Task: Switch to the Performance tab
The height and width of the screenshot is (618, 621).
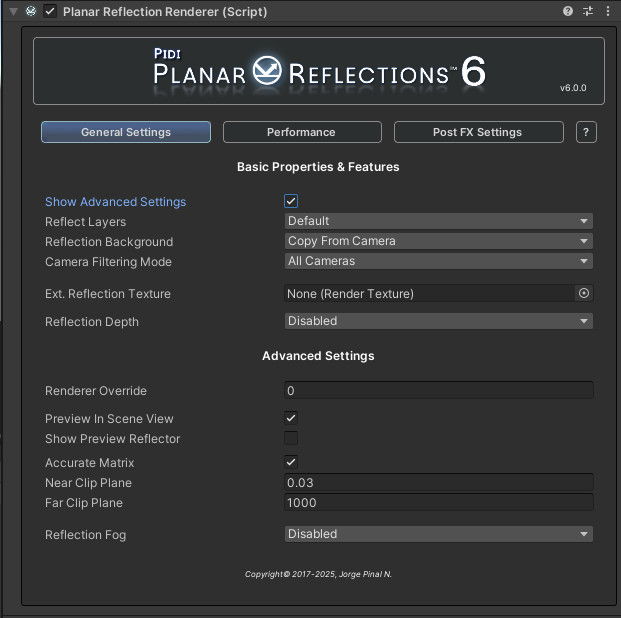Action: click(x=302, y=132)
